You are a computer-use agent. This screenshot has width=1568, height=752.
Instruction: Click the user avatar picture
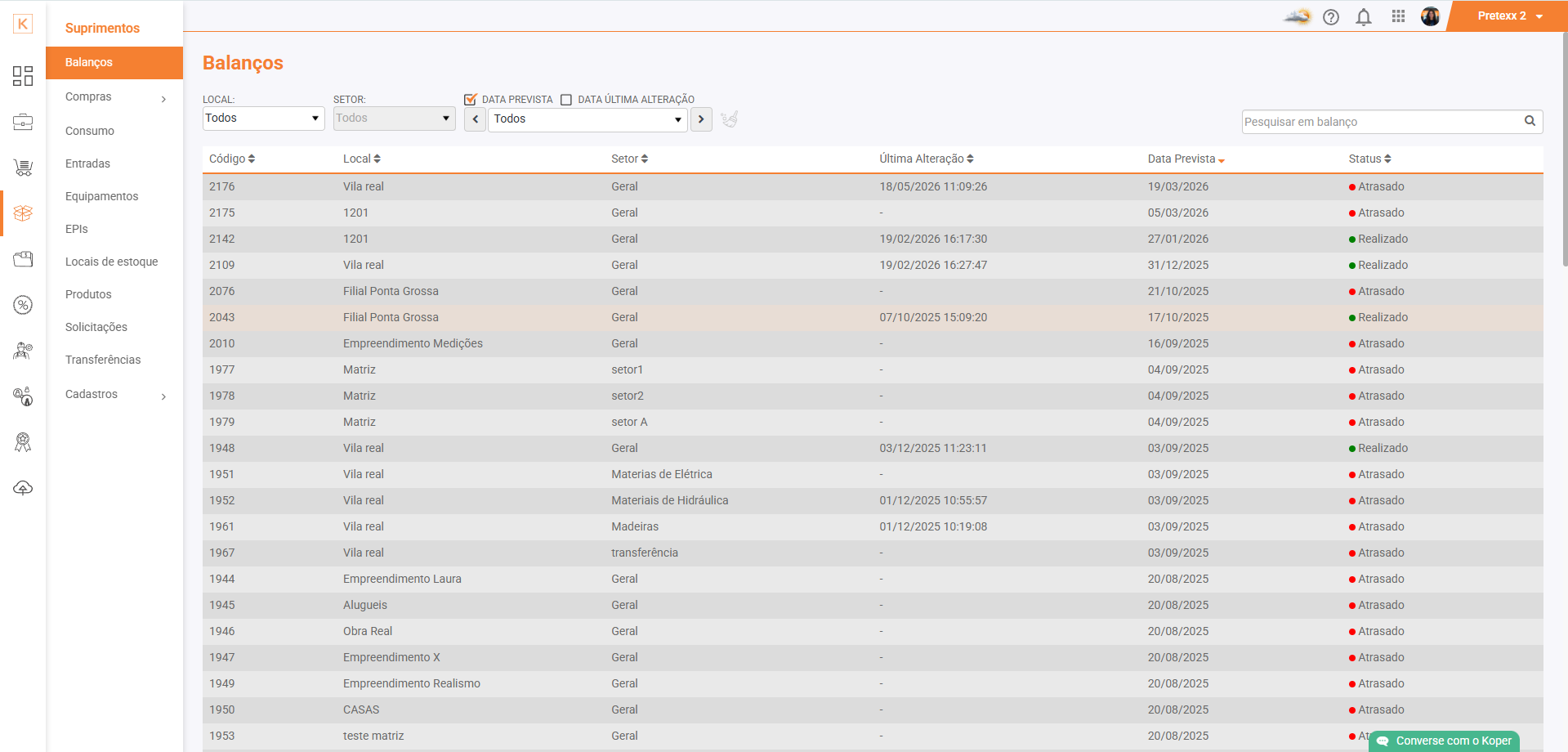1430,16
